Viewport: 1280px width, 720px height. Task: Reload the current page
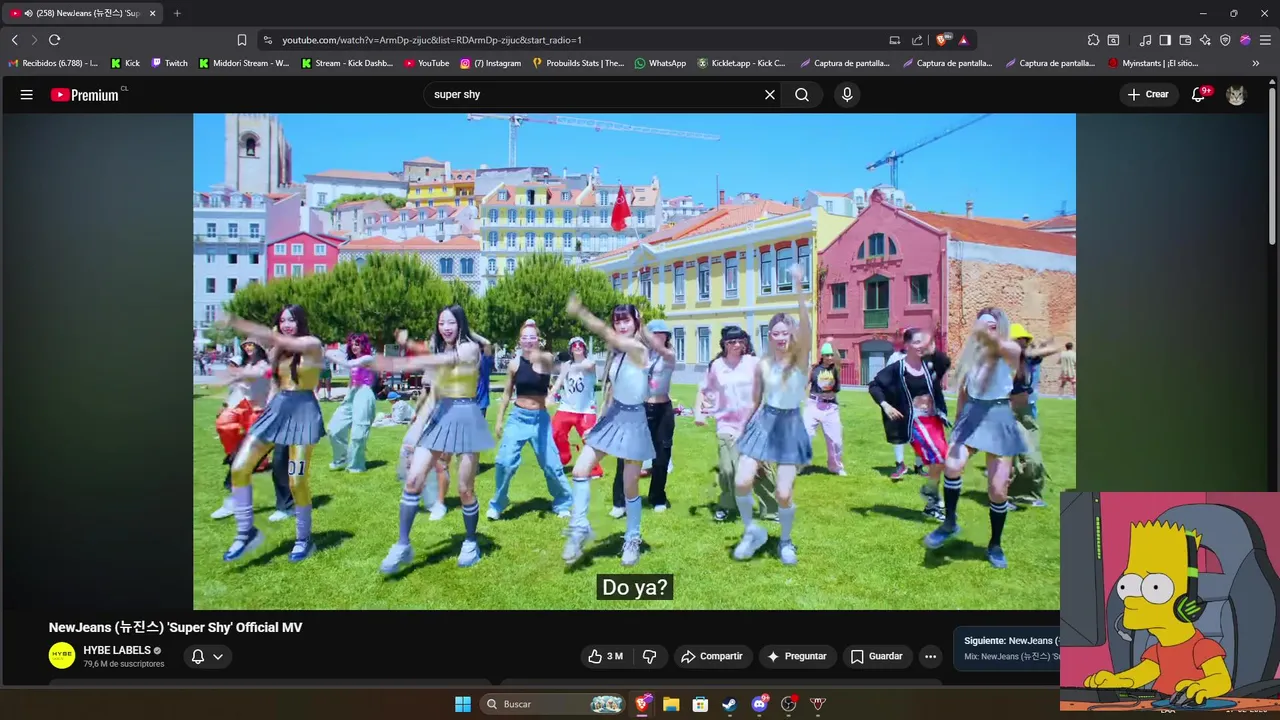click(54, 40)
